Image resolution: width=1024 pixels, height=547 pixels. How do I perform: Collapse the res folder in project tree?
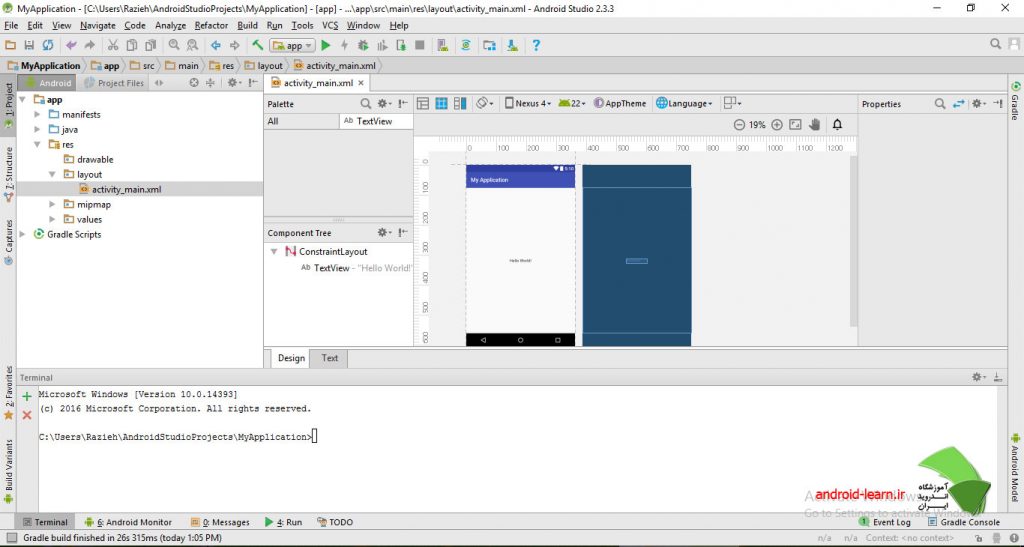pos(38,145)
